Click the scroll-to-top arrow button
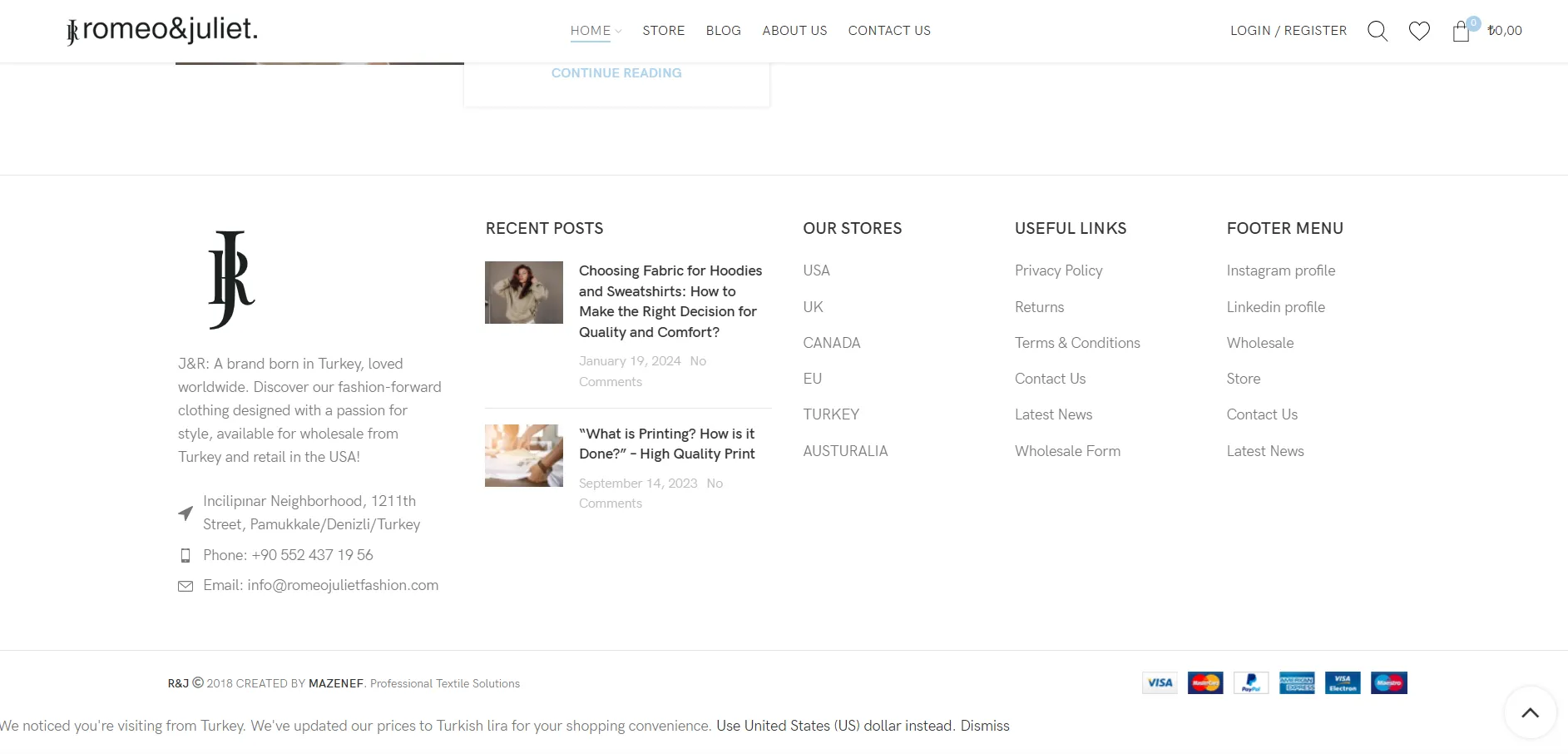1568x754 pixels. (x=1530, y=712)
